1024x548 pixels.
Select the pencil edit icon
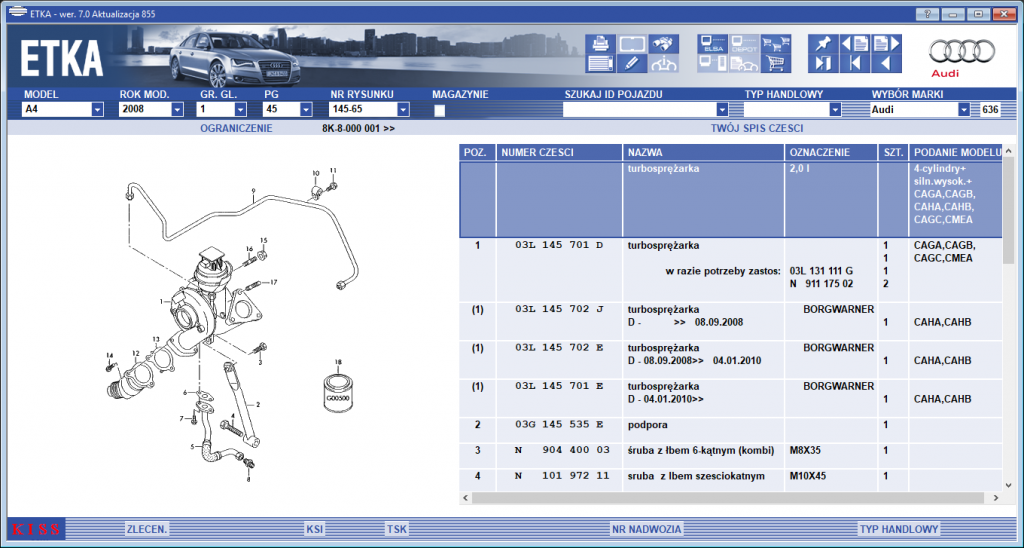[632, 63]
